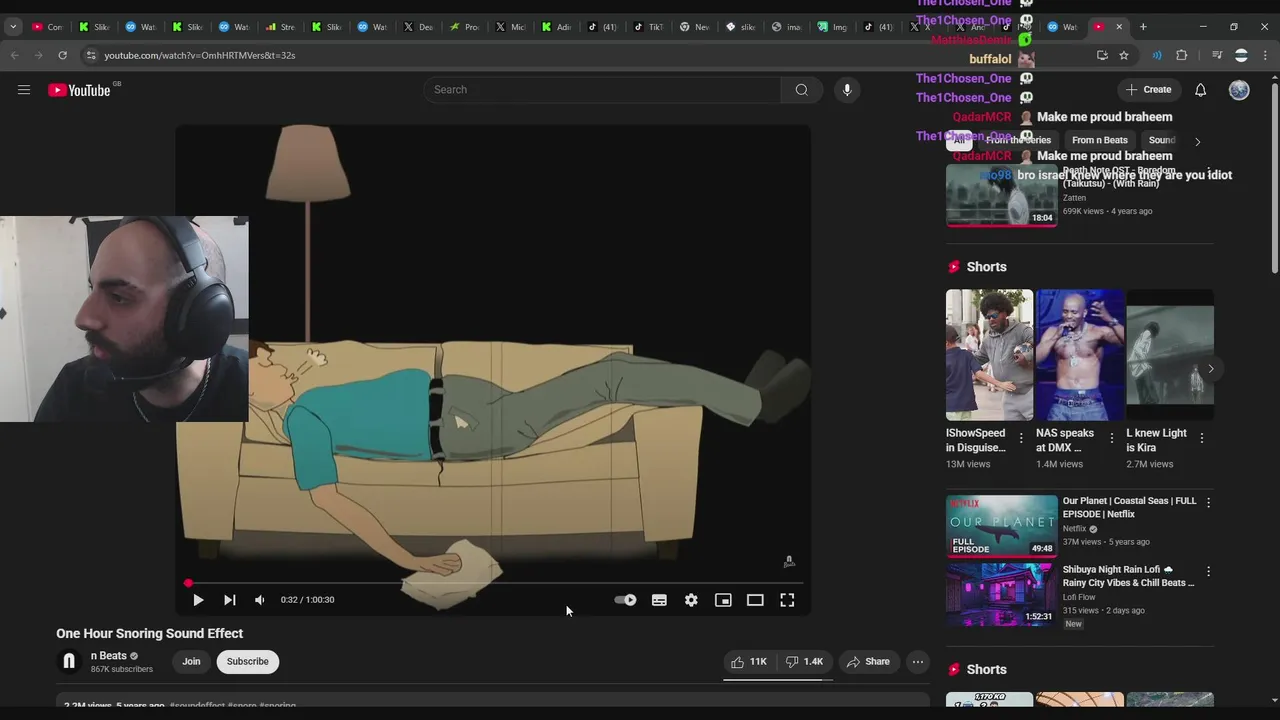The width and height of the screenshot is (1280, 720).
Task: Open YouTube notifications bell
Action: (x=1200, y=90)
